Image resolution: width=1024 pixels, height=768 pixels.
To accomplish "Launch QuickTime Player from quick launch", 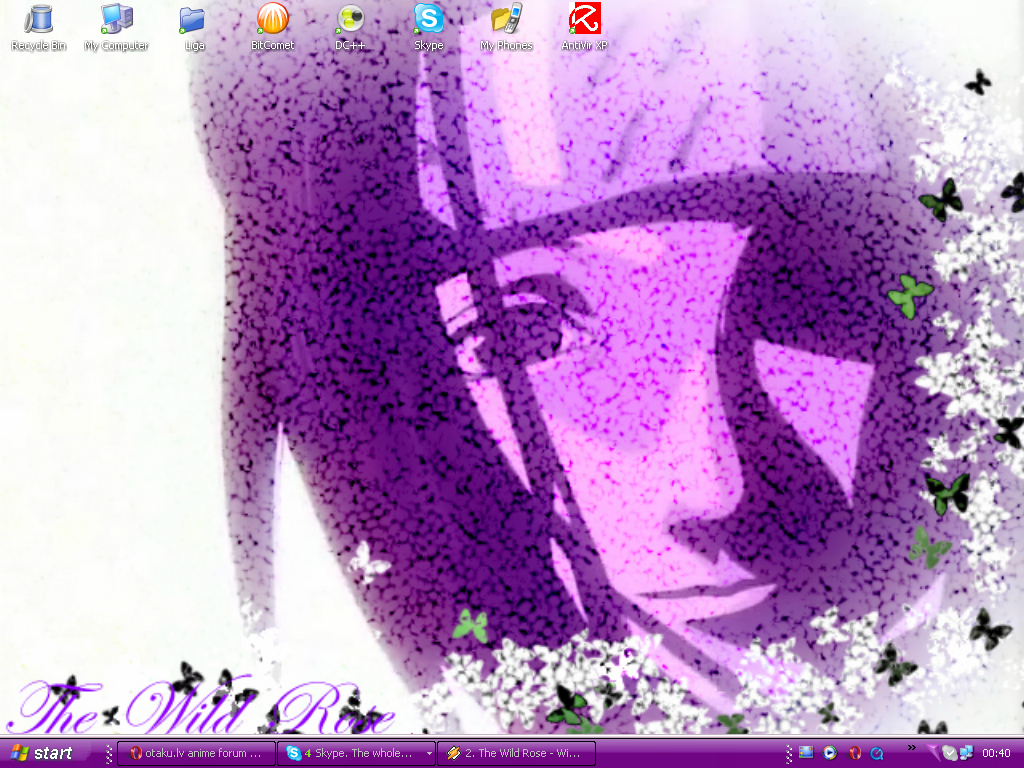I will pyautogui.click(x=877, y=753).
